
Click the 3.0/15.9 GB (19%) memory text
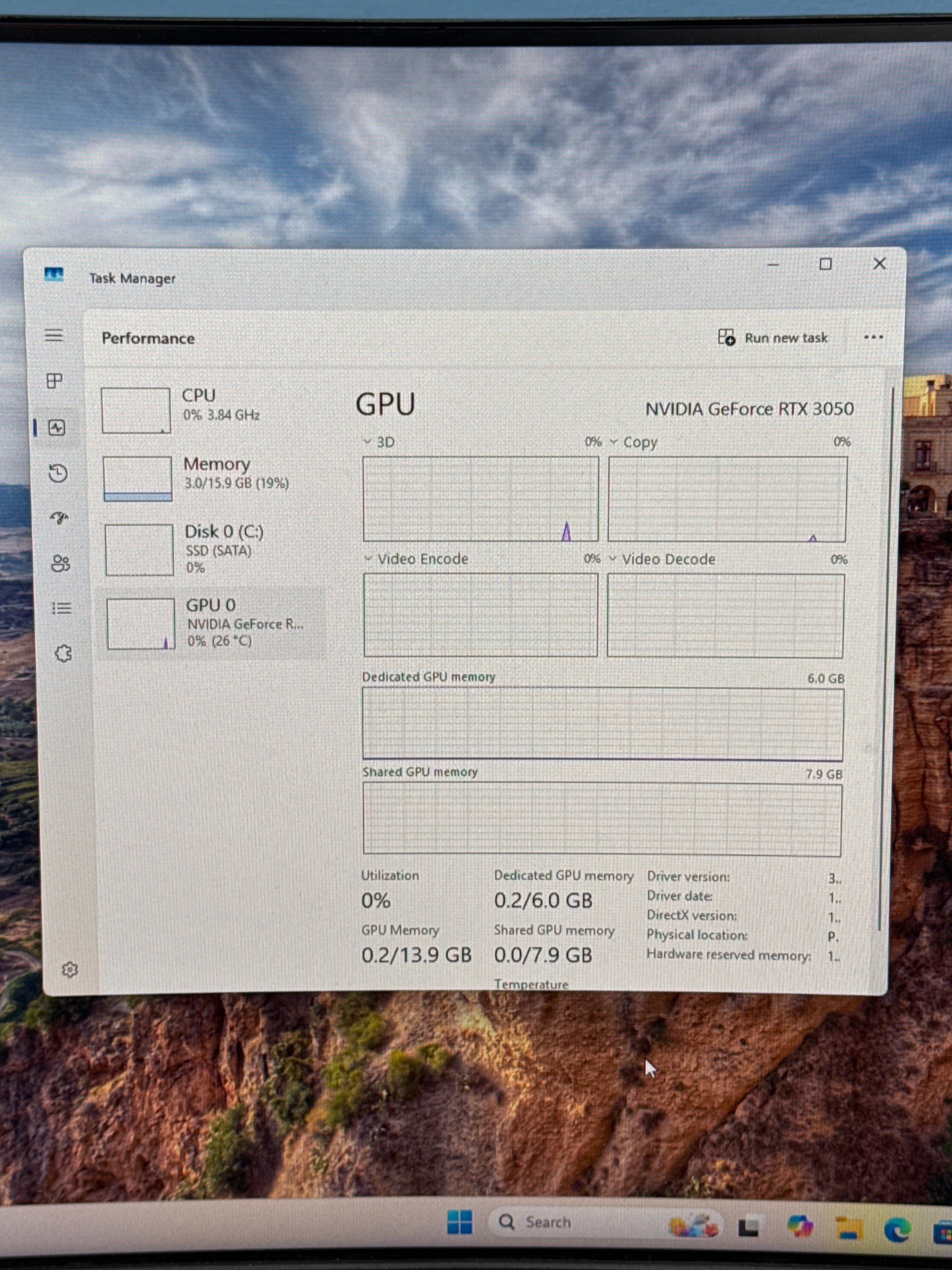236,483
